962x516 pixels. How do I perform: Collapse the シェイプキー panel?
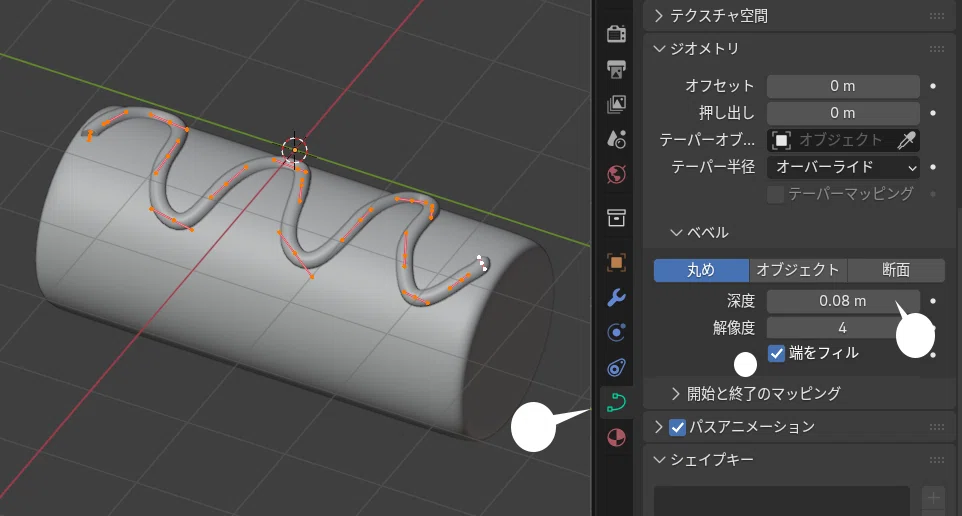(x=659, y=460)
